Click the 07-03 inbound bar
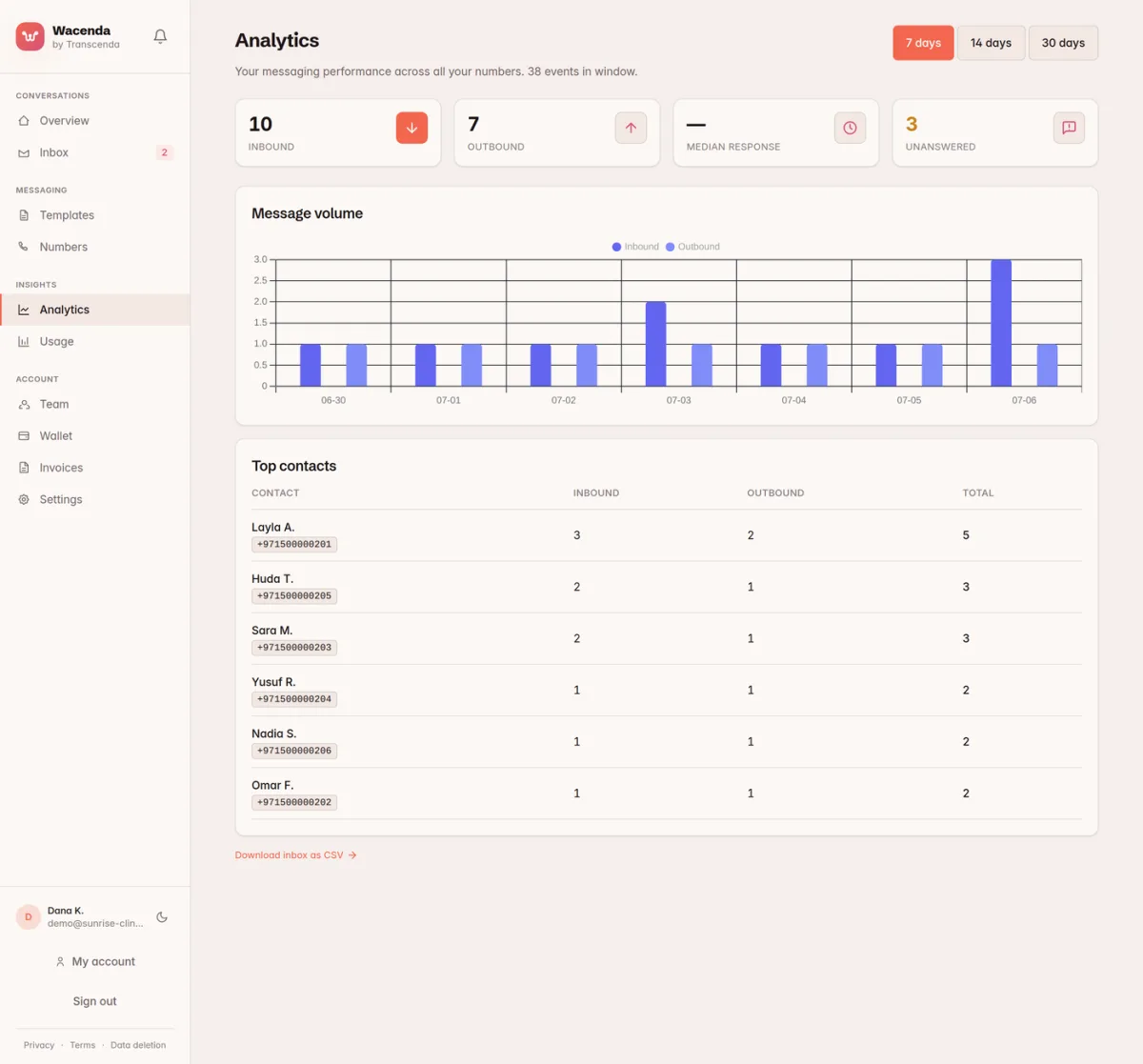 [655, 344]
